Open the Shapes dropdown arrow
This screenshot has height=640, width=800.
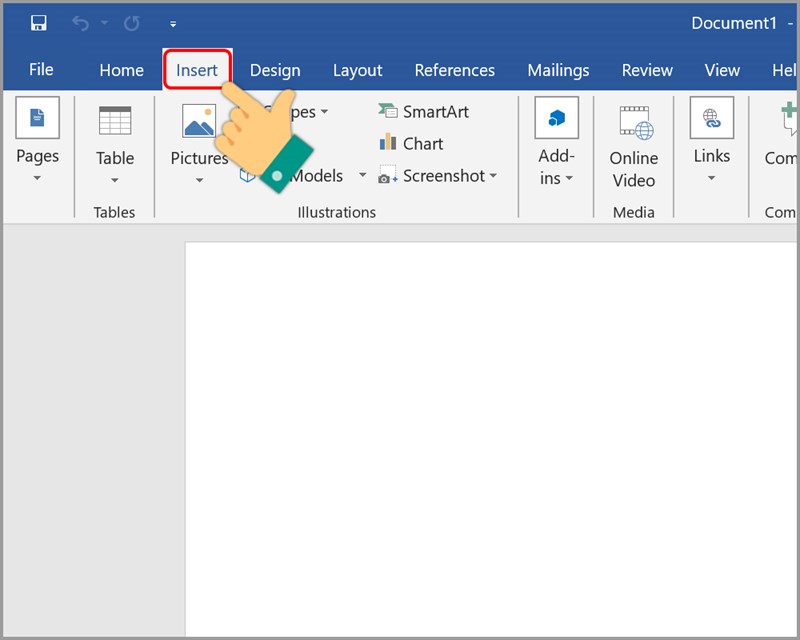tap(324, 111)
